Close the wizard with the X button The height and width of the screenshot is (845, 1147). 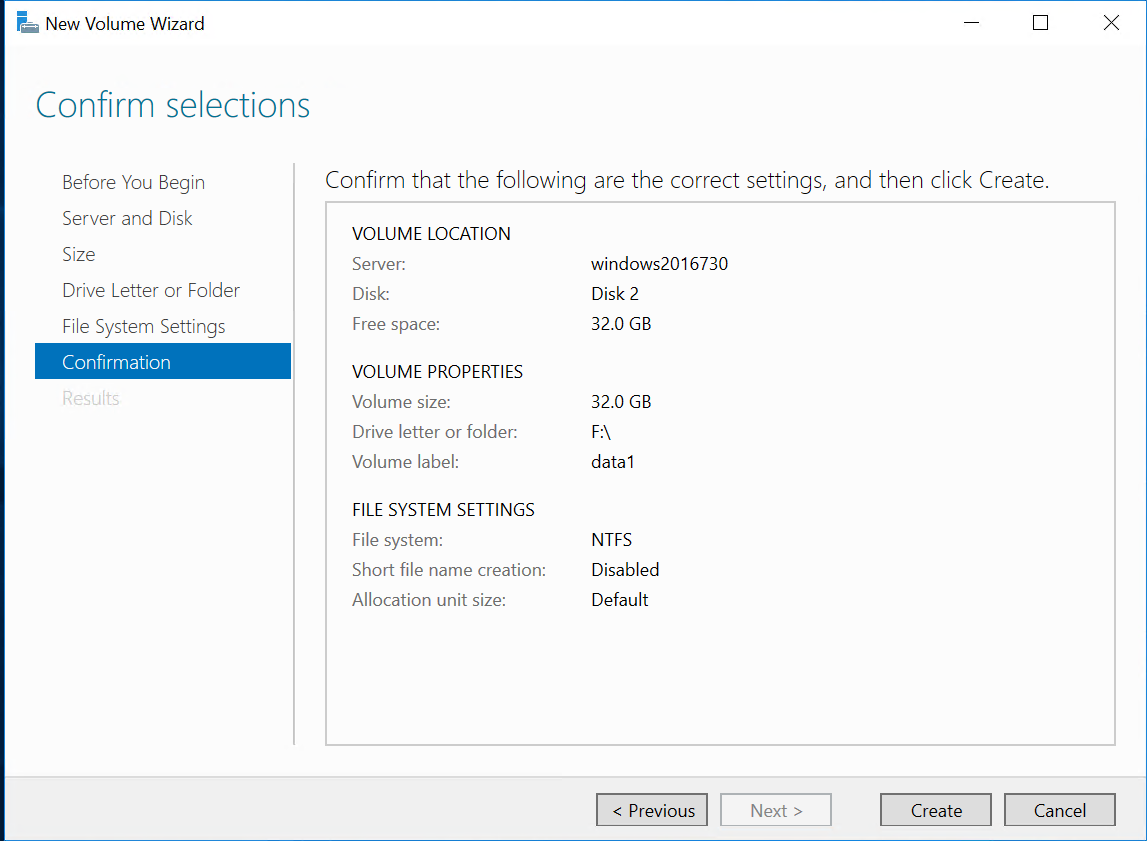click(1111, 23)
